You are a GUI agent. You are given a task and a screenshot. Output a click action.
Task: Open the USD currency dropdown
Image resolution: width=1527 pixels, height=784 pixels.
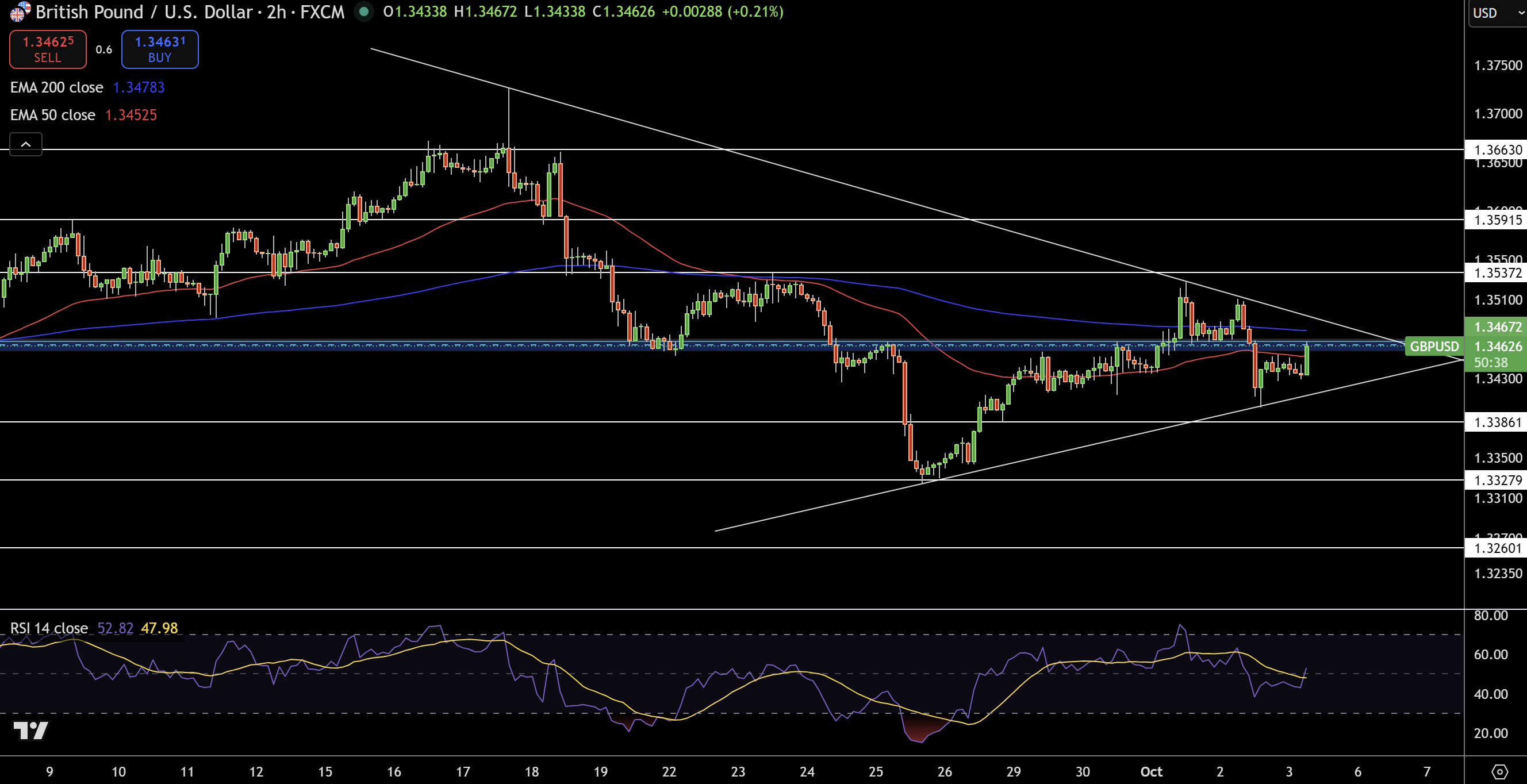(x=1487, y=13)
